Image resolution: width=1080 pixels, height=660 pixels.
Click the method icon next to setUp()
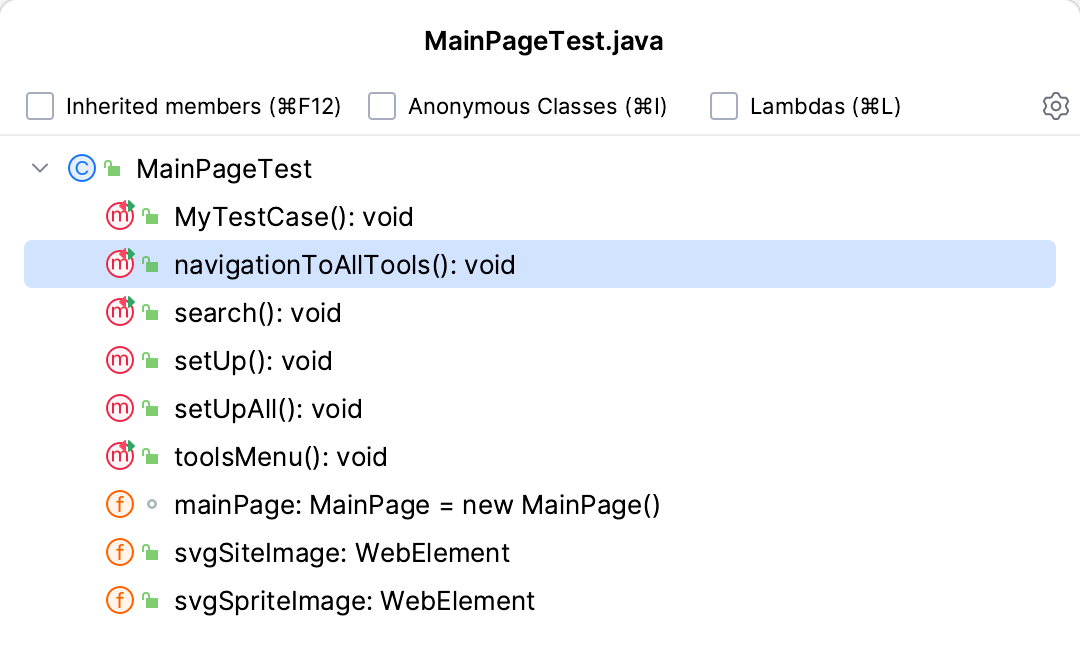(x=120, y=360)
